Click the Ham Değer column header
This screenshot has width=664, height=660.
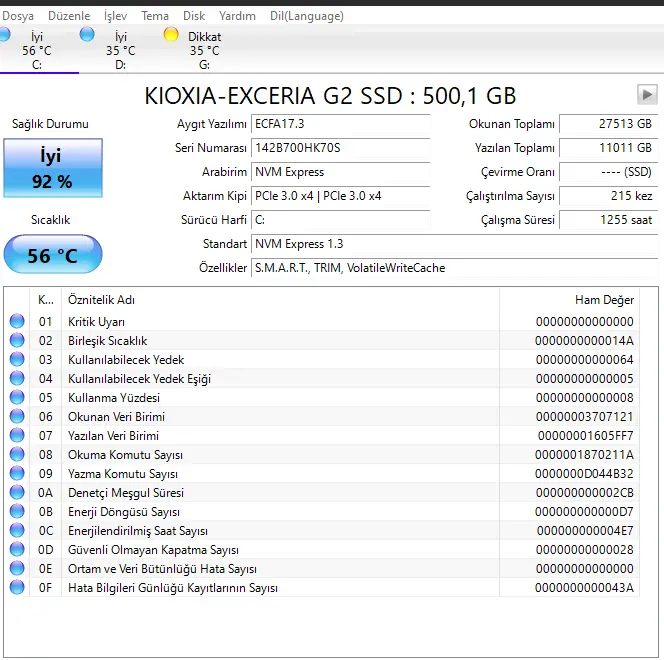(570, 300)
